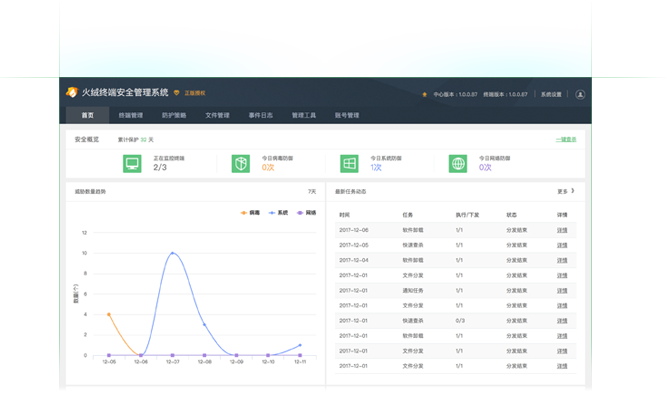The image size is (666, 394).
Task: Click the monitored terminals monitor icon
Action: pos(132,163)
